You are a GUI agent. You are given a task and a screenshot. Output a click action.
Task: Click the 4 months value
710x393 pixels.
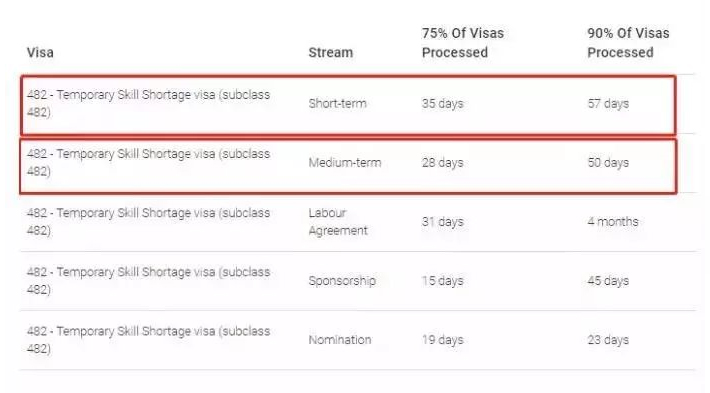coord(613,222)
